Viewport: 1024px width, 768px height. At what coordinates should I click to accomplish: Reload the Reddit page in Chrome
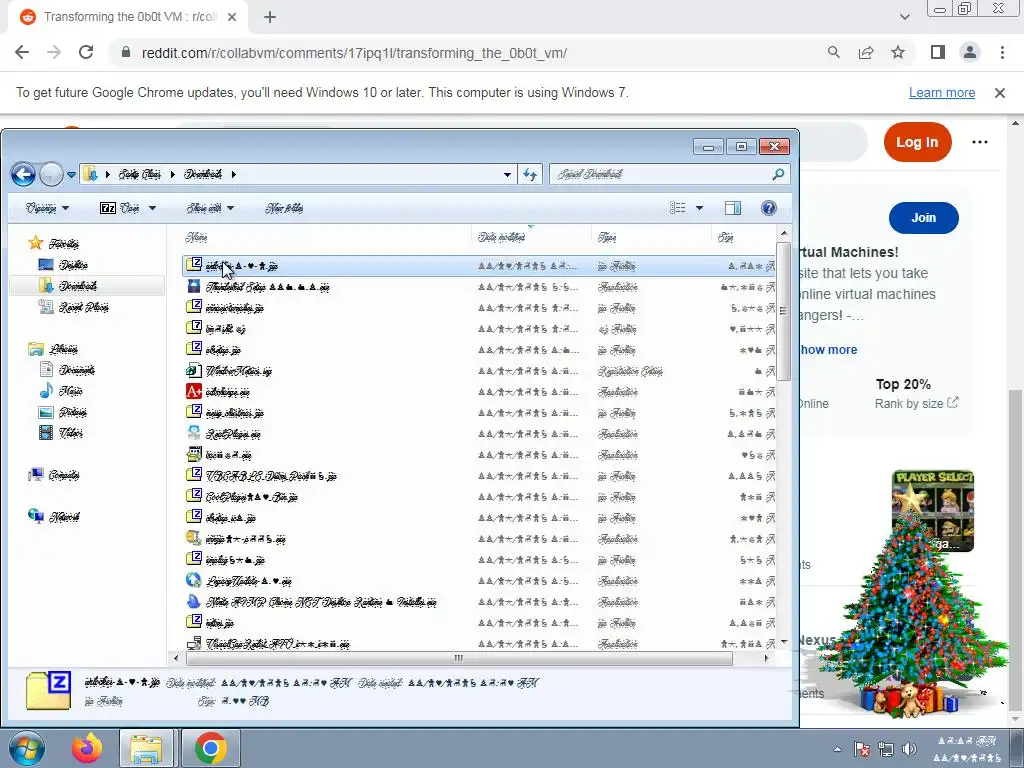(x=86, y=52)
